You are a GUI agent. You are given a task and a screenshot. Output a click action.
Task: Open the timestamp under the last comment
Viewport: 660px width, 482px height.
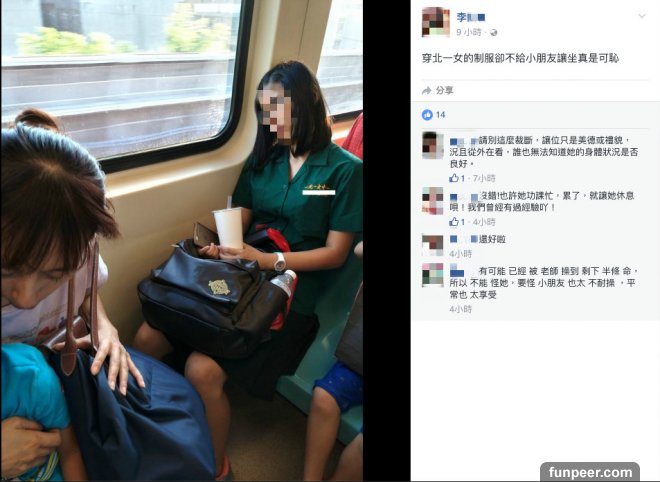460,309
